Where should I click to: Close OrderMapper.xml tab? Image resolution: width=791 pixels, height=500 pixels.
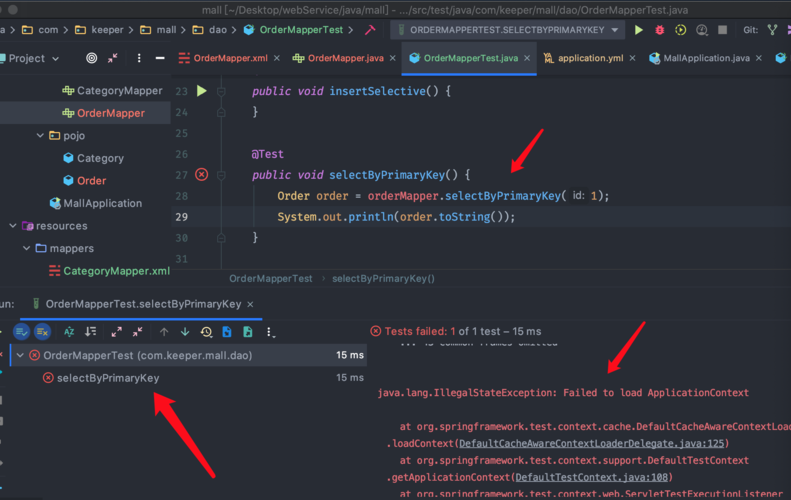pos(277,59)
